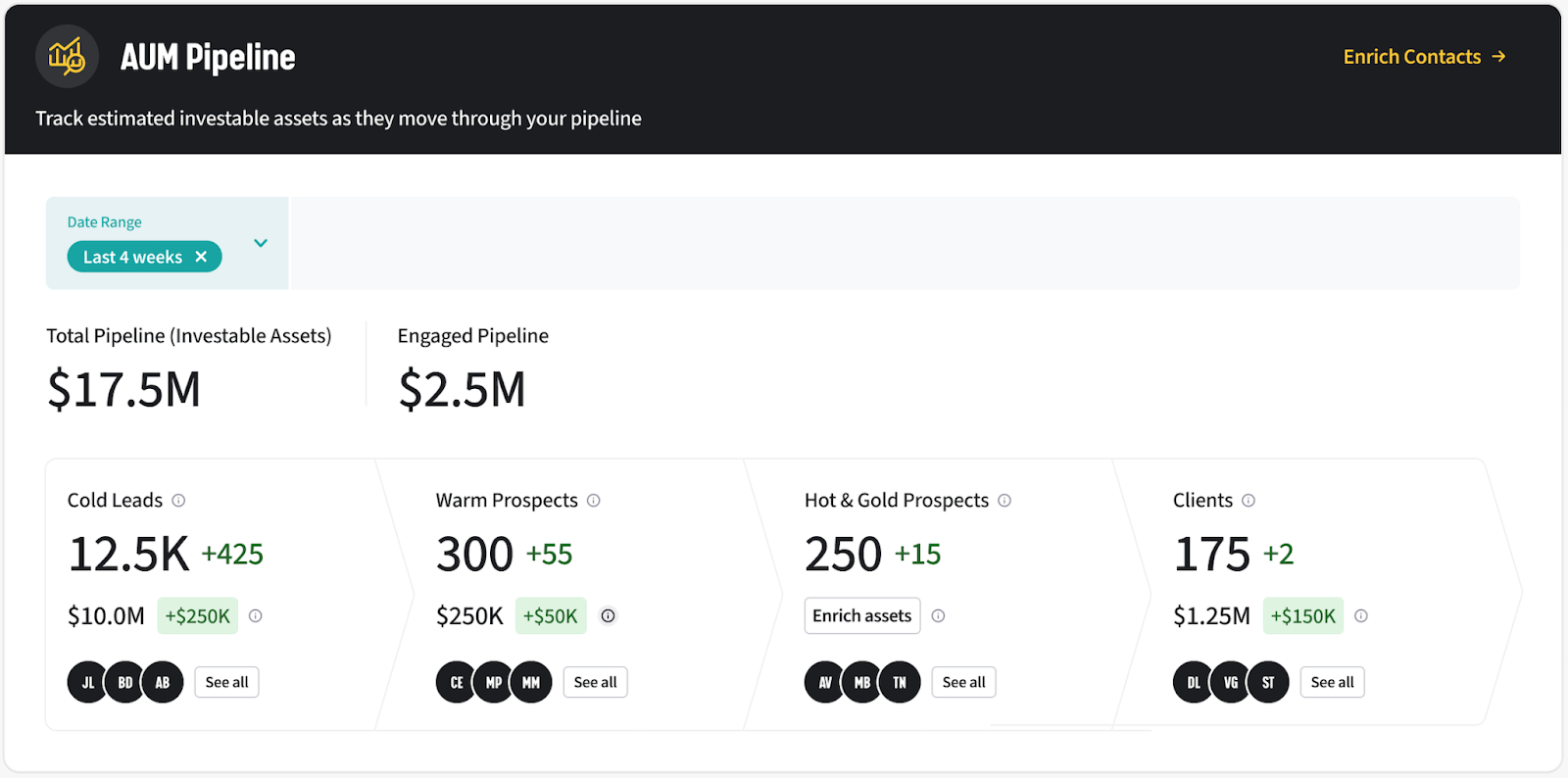Click the info icon beside Clients
The width and height of the screenshot is (1568, 778).
(x=1249, y=501)
